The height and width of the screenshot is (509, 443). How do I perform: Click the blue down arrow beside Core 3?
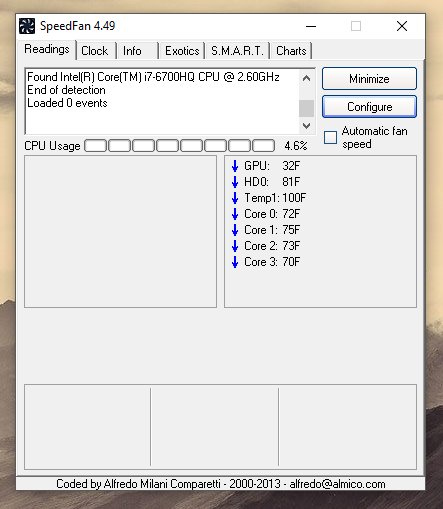tap(235, 262)
